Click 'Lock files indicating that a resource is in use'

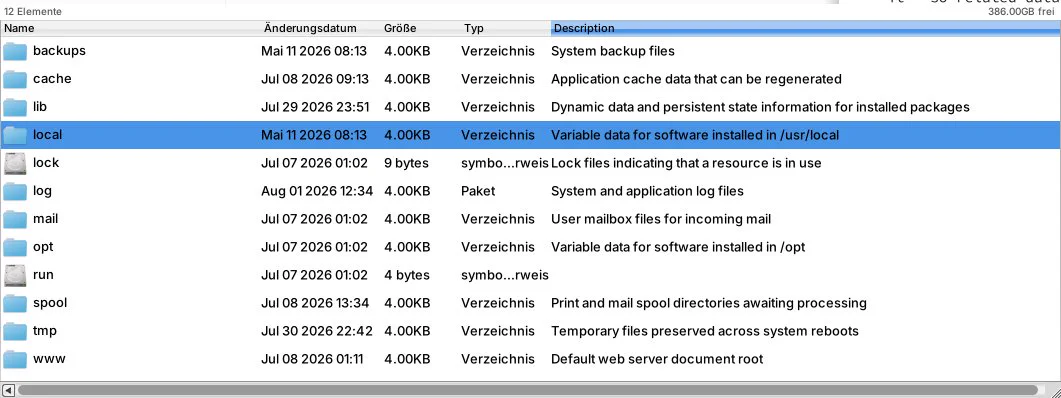point(686,163)
